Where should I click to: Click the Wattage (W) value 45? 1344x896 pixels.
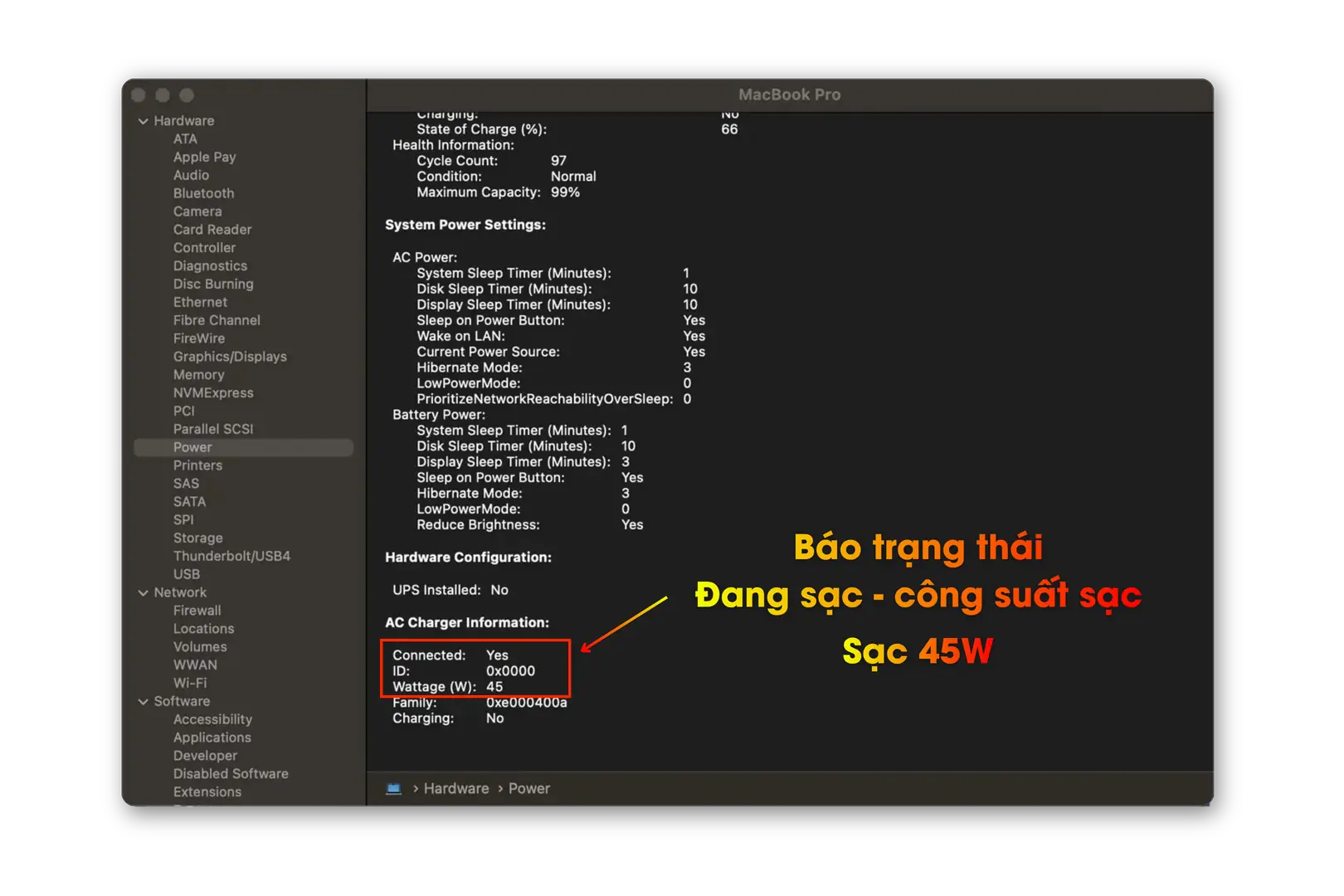494,687
